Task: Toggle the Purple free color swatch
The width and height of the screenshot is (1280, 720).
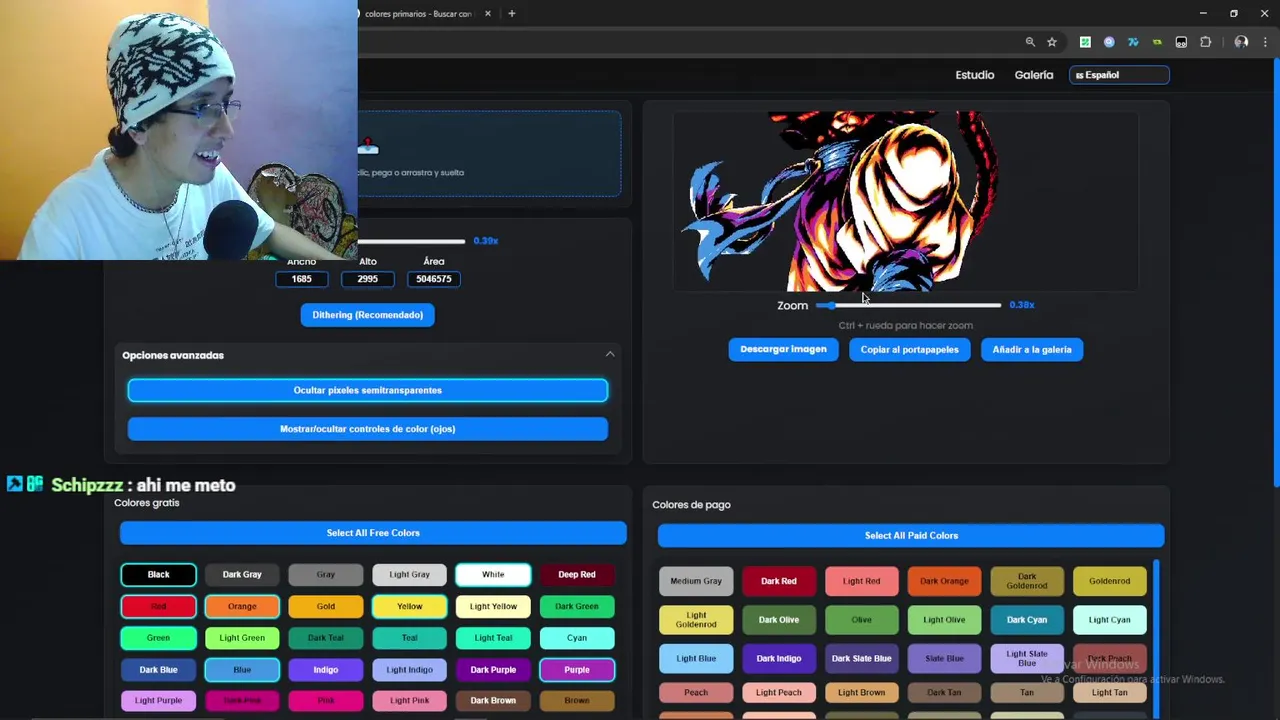Action: [x=577, y=670]
